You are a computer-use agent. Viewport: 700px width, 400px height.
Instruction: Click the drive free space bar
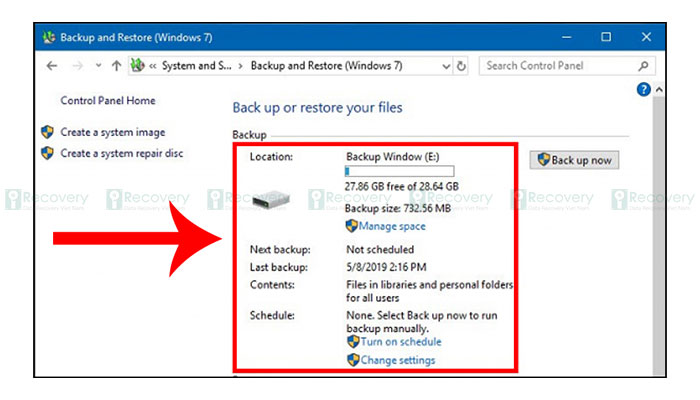400,171
